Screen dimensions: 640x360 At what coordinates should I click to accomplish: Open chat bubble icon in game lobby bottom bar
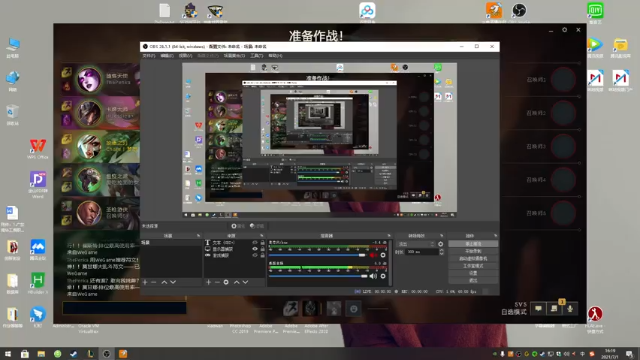(x=538, y=309)
